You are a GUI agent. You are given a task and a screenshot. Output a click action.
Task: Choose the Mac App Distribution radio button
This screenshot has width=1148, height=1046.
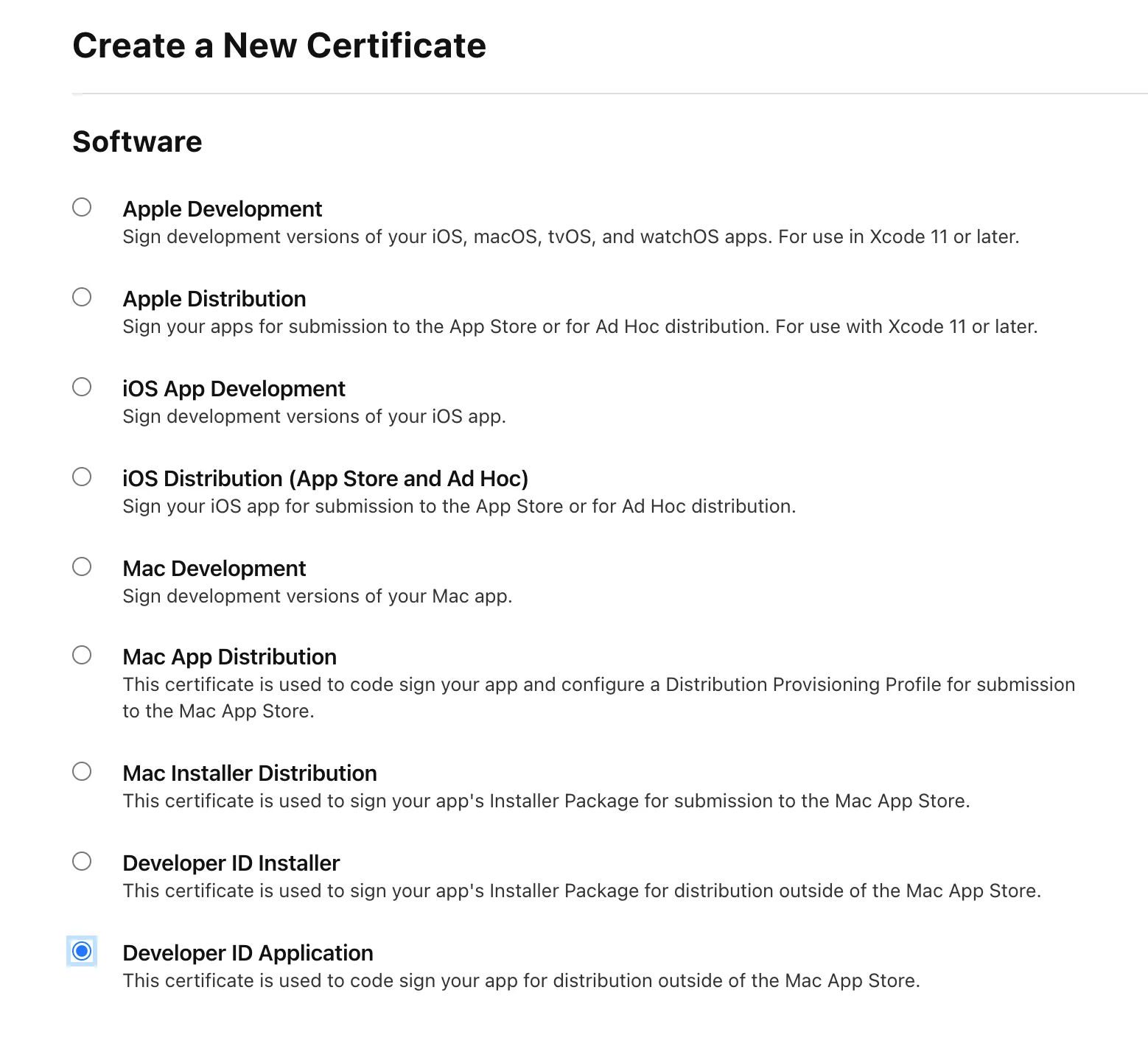[x=82, y=655]
